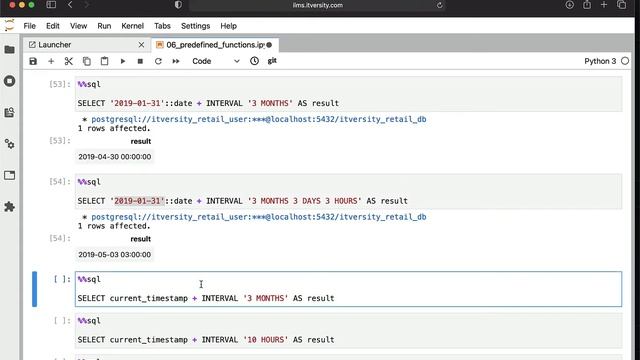Open the cell type Code dropdown
The height and width of the screenshot is (360, 640).
pos(216,61)
